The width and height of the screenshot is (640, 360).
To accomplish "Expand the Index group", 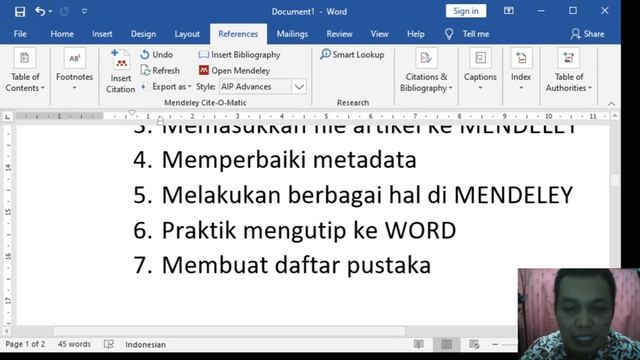I will 521,70.
